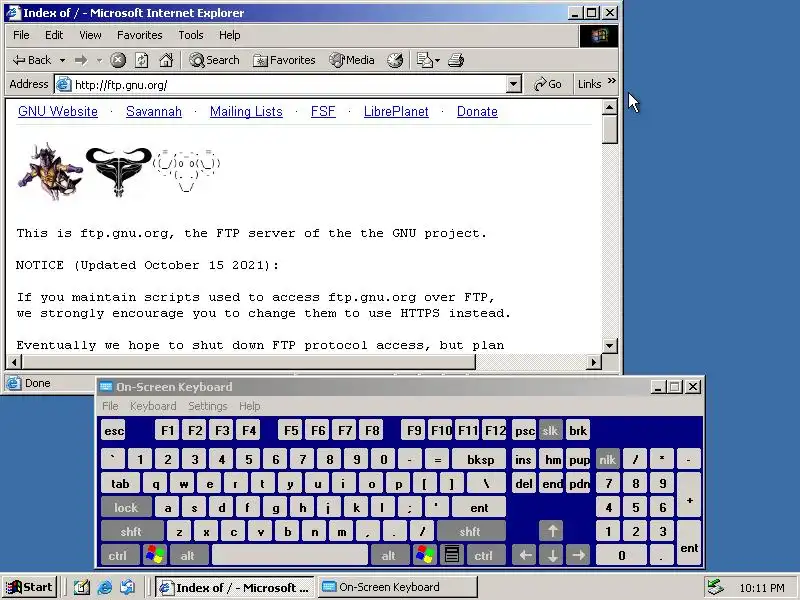Click the horizontal scrollbar thumb
The width and height of the screenshot is (800, 600).
click(248, 362)
